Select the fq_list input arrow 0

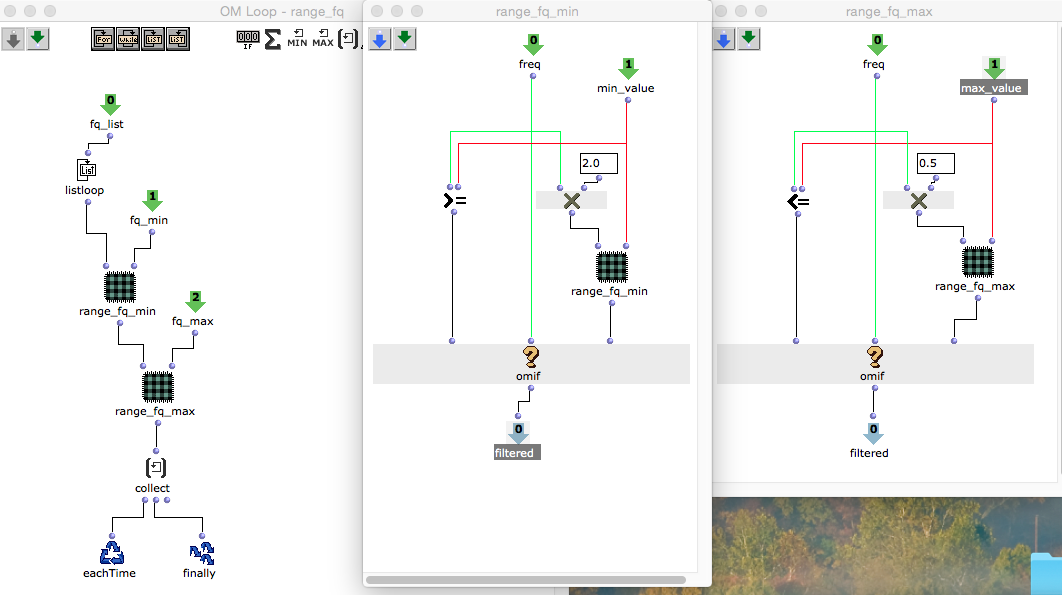point(110,104)
